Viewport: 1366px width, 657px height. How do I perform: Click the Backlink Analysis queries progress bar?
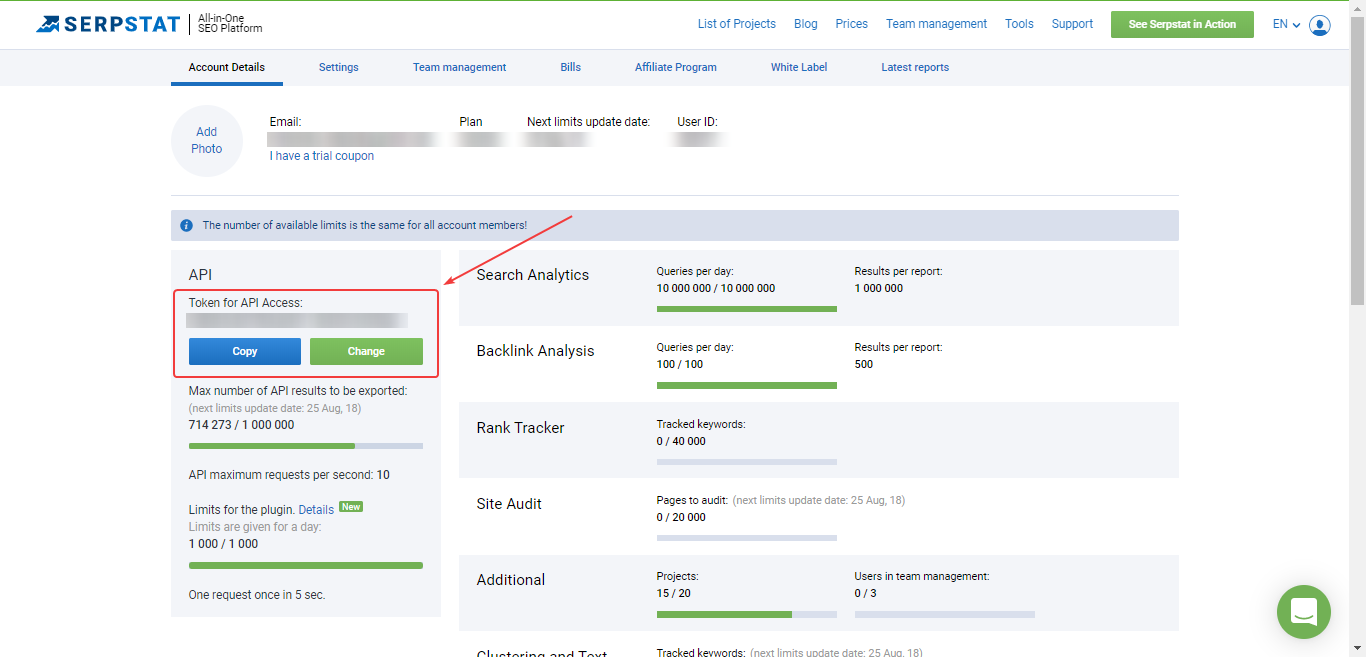pos(747,385)
